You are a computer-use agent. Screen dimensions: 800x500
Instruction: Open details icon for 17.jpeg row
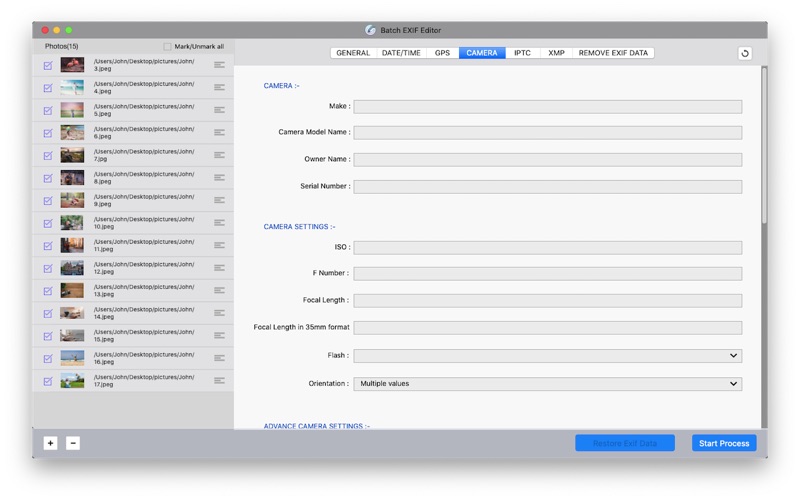click(x=219, y=381)
